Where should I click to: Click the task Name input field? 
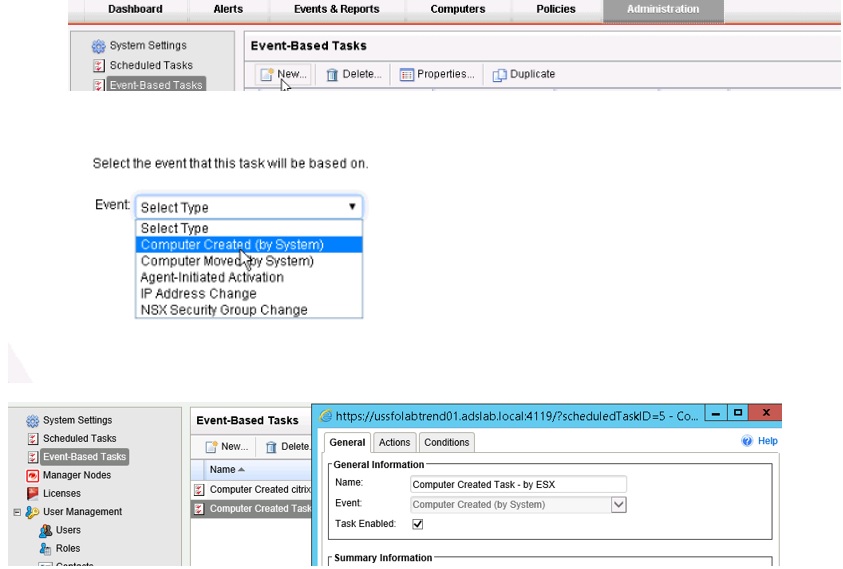(518, 485)
